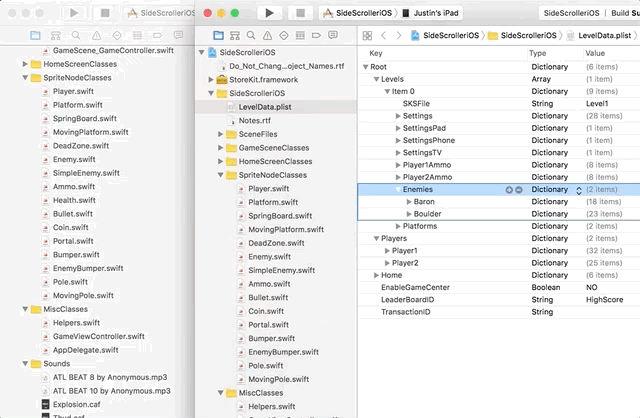Select Justin's iPad run destination

click(437, 12)
